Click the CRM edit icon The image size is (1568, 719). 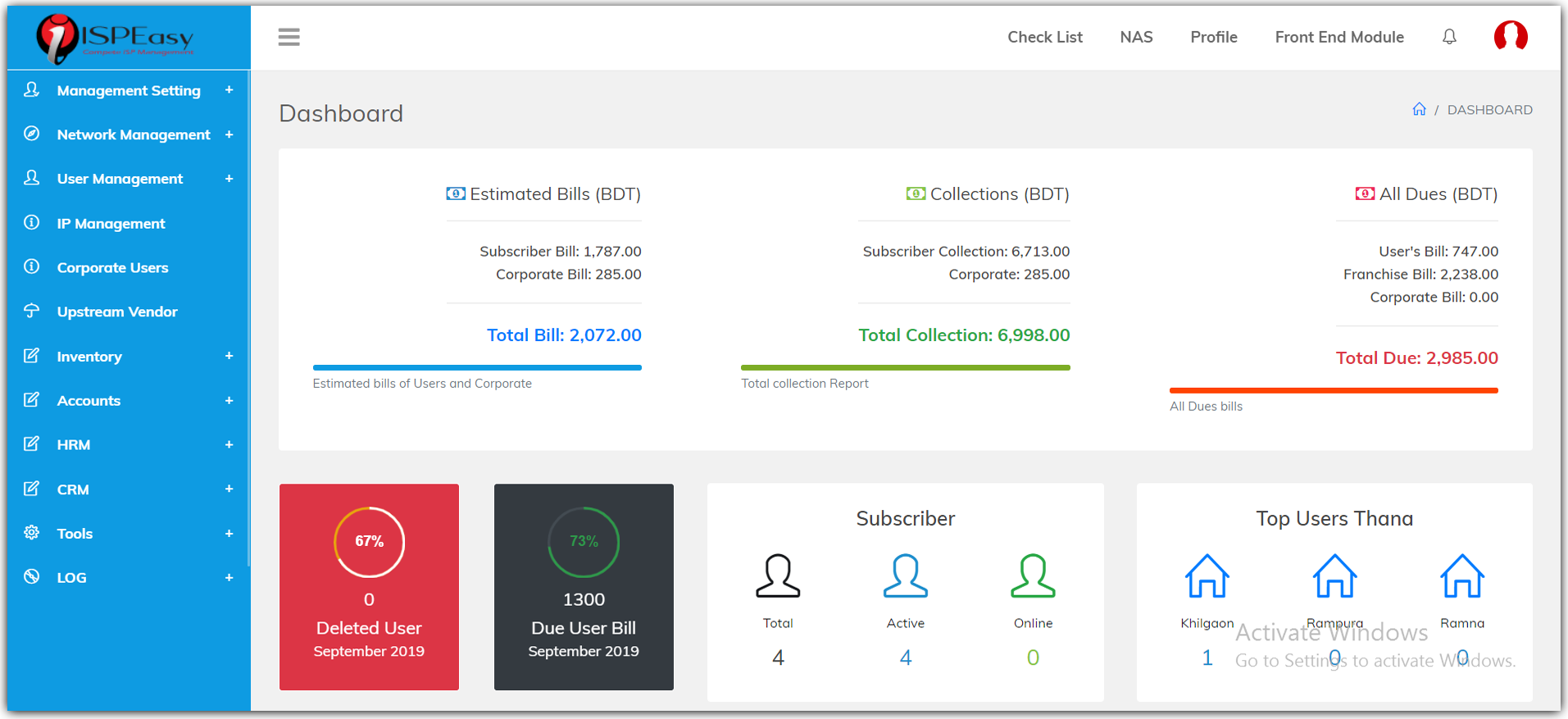(32, 488)
